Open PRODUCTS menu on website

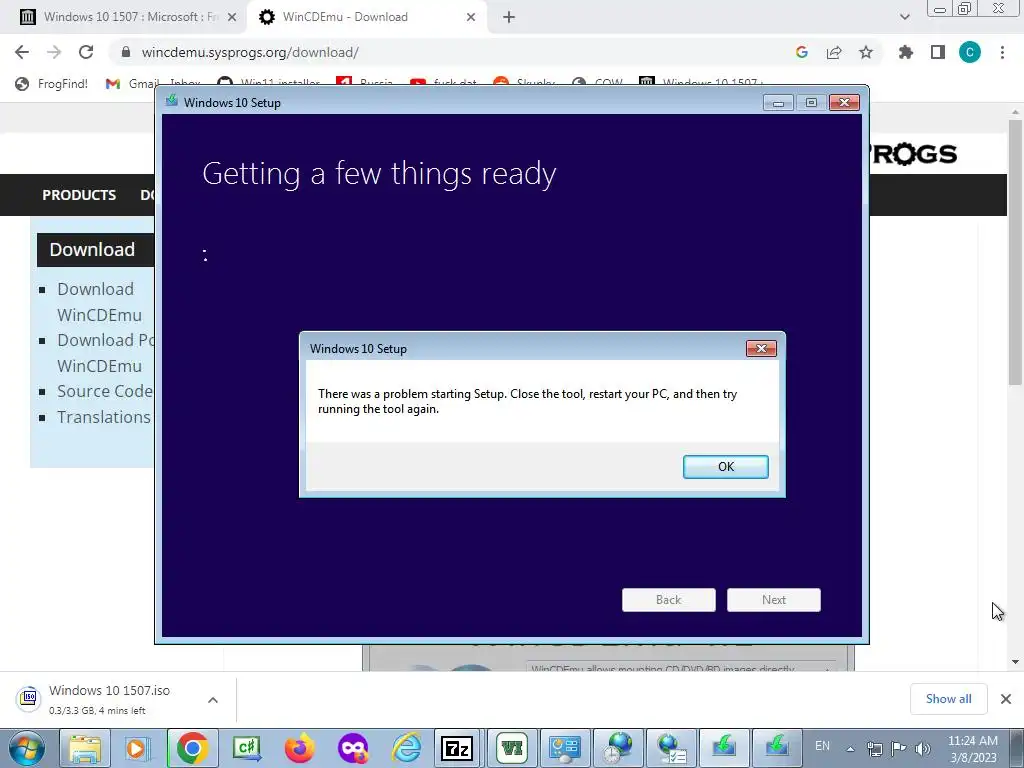[x=79, y=195]
